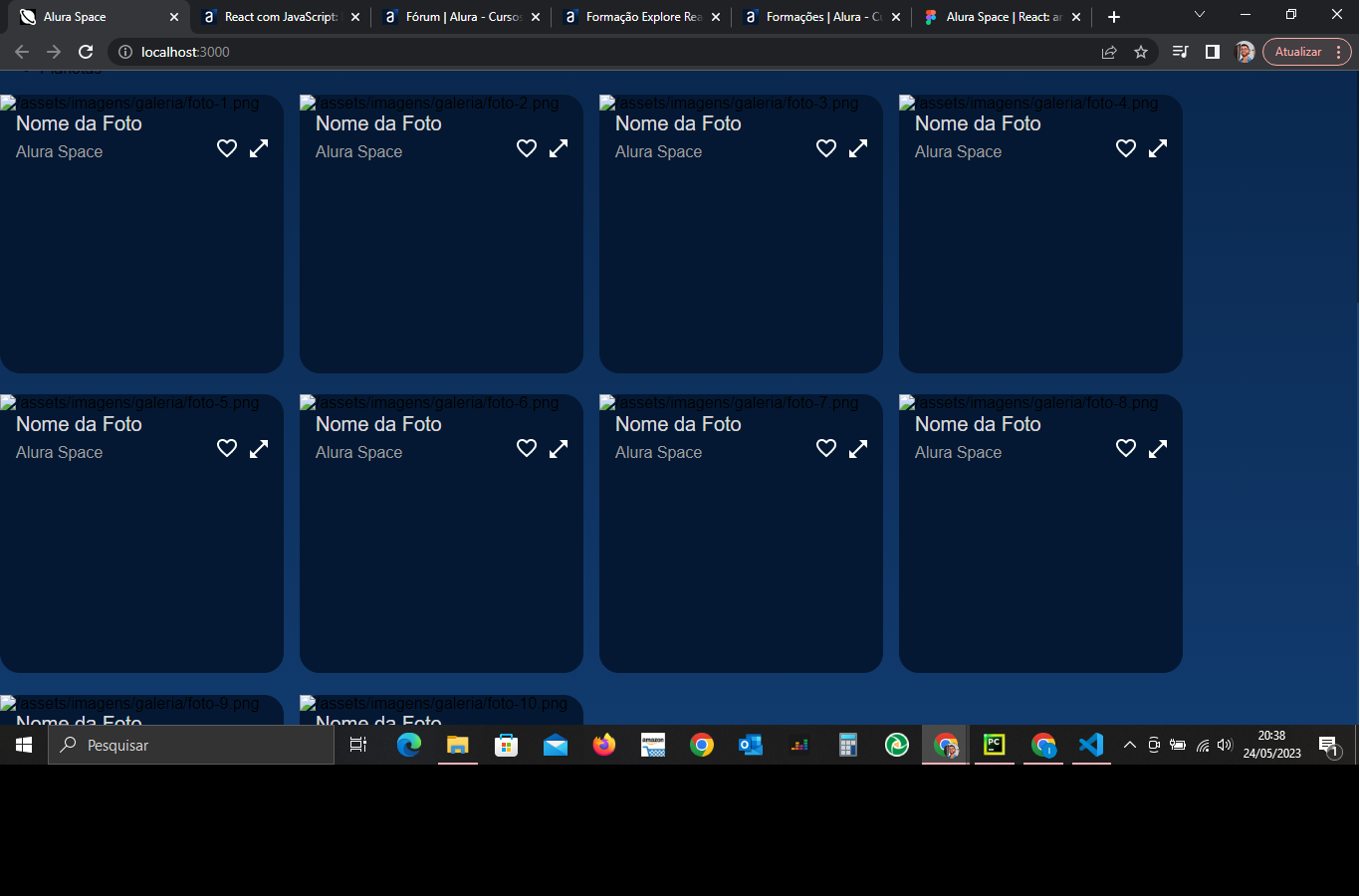Click the broken foto-6.png image placeholder
Image resolution: width=1360 pixels, height=896 pixels.
pyautogui.click(x=430, y=403)
